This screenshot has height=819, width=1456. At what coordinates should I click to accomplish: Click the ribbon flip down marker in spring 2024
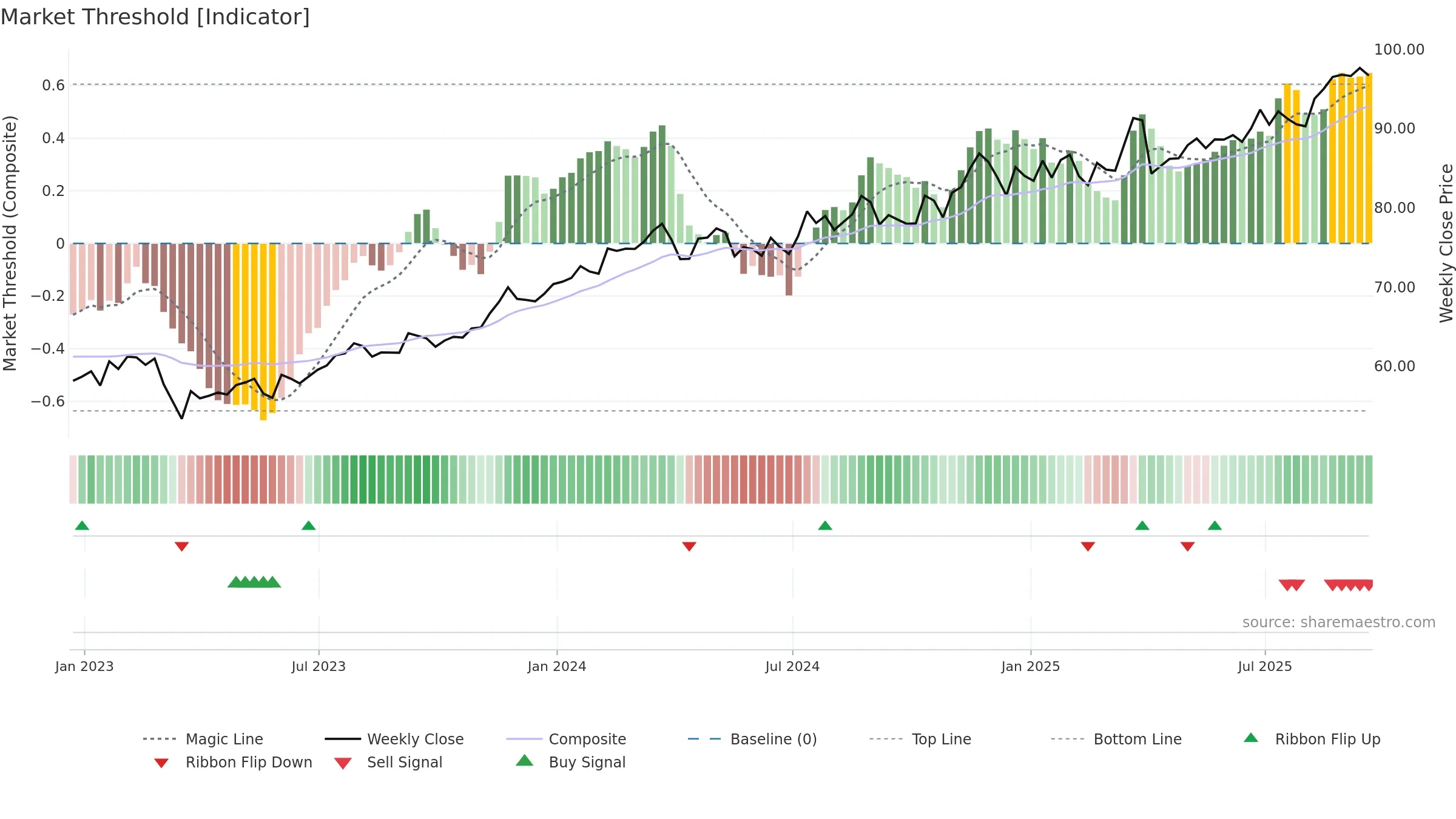coord(689,547)
